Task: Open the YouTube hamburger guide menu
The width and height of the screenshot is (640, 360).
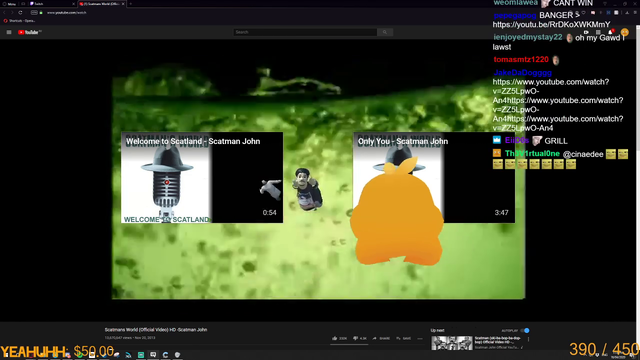Action: (9, 32)
